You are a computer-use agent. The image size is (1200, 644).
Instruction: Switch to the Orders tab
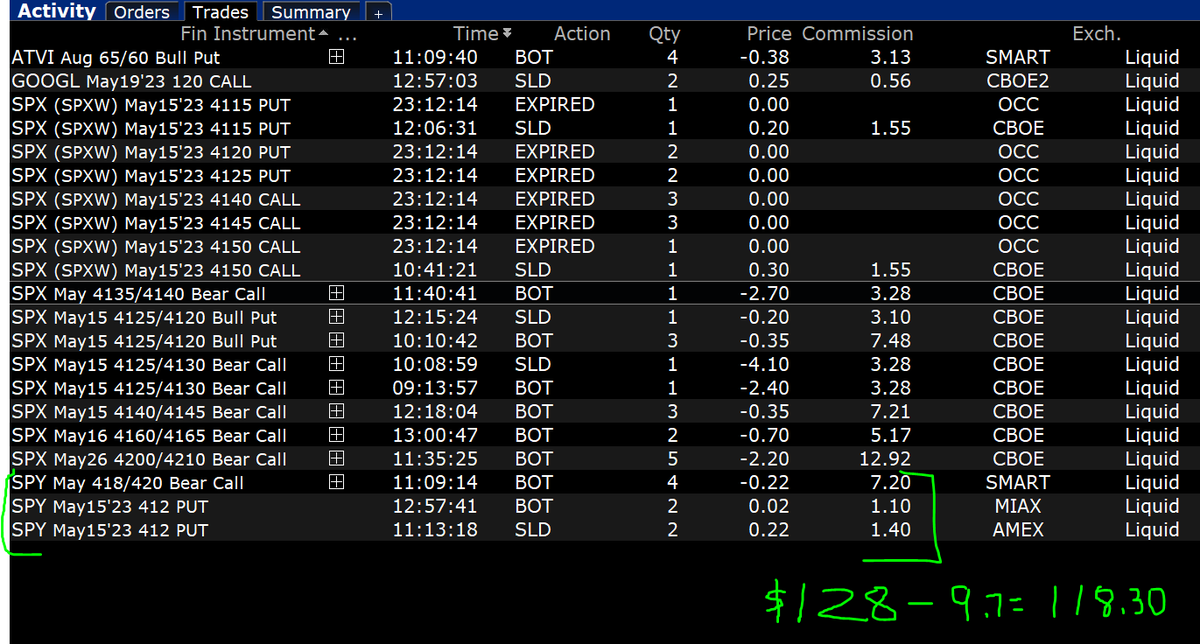[x=142, y=12]
